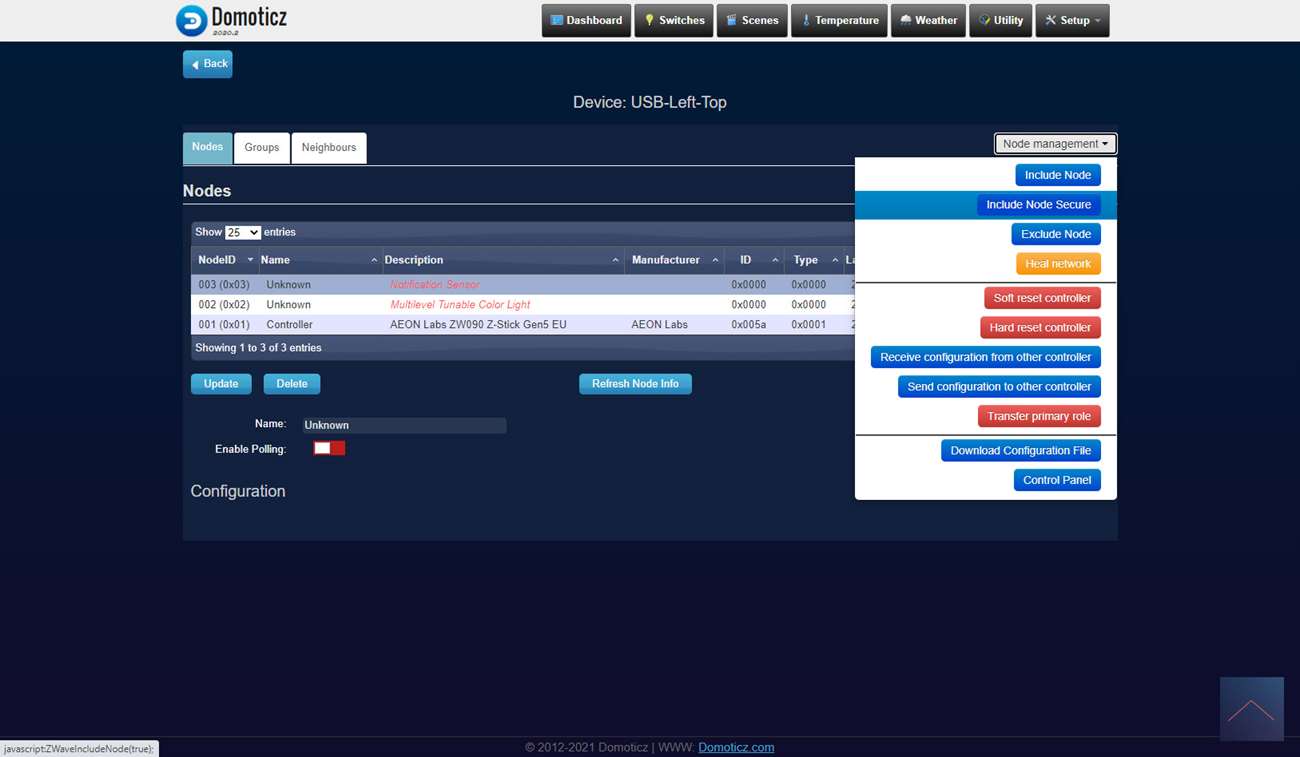Select Send configuration to other controller
Screen dimensions: 1300x757
(x=999, y=387)
